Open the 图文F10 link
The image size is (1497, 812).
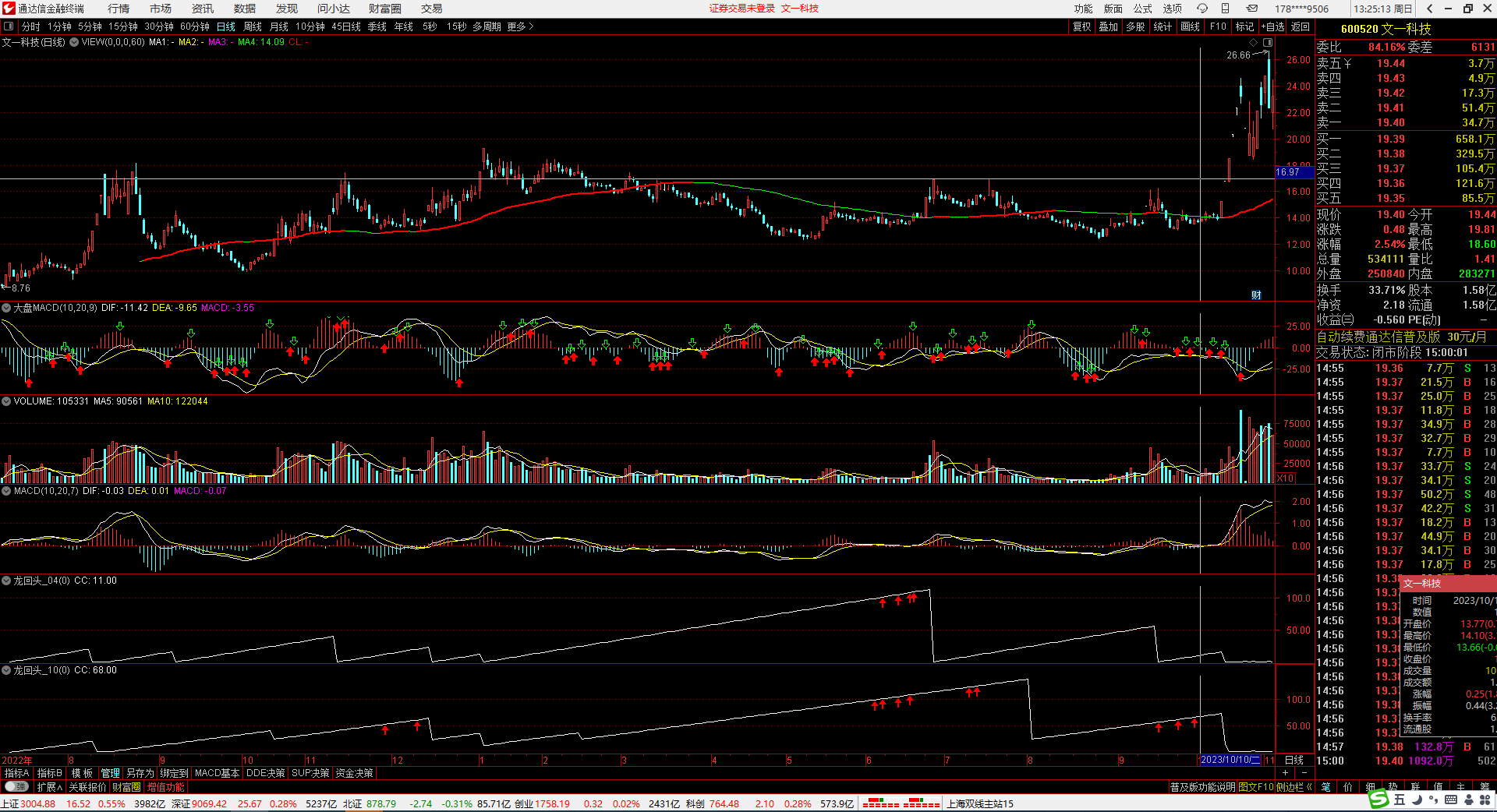[1256, 787]
